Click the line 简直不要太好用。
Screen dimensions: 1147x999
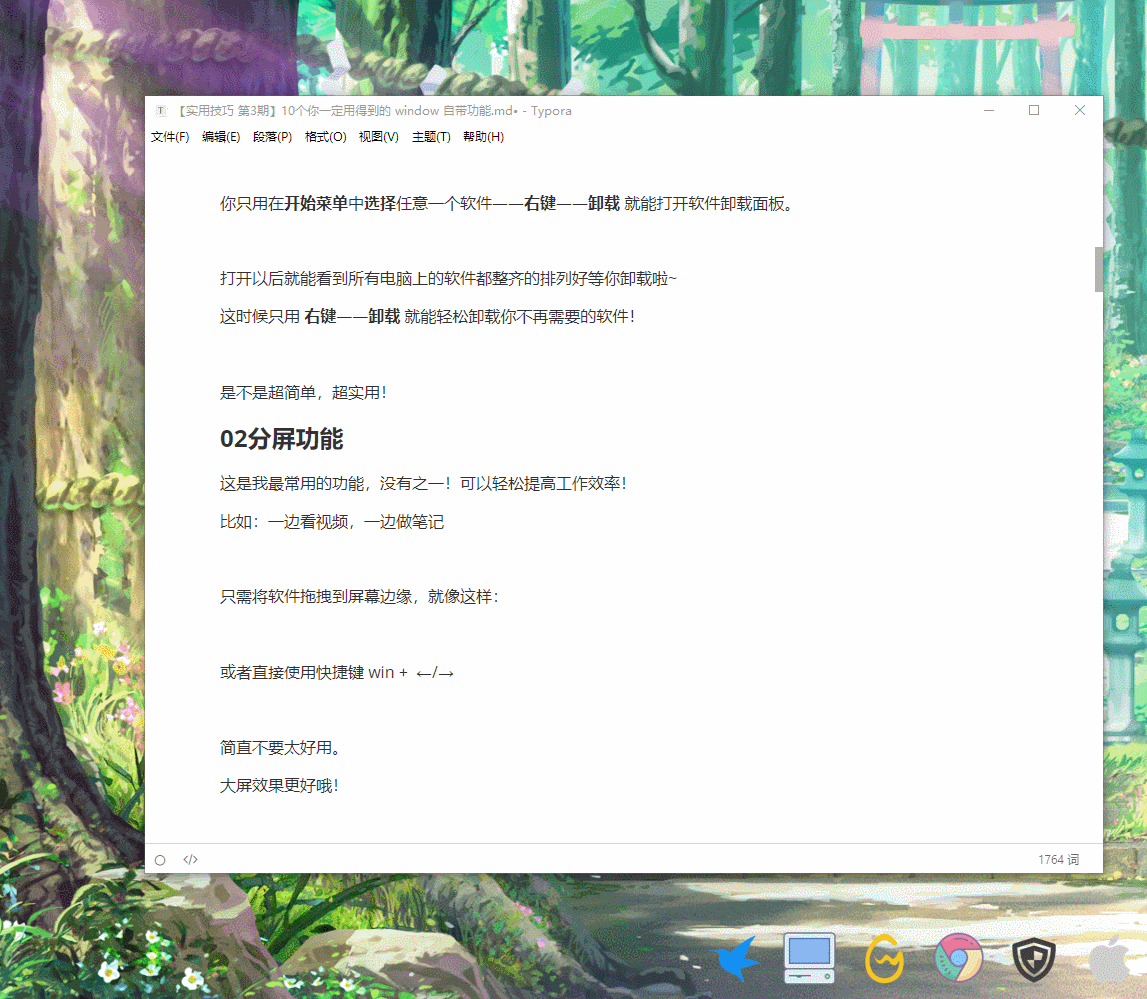click(280, 748)
